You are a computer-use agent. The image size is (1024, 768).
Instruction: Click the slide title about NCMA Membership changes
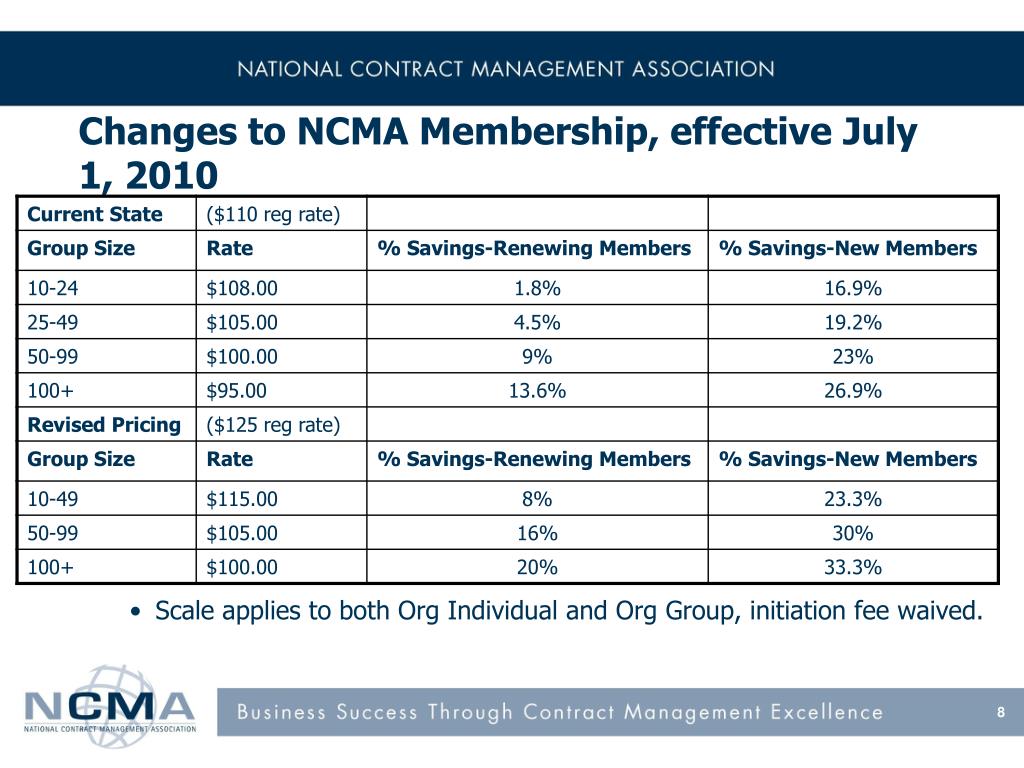(498, 153)
